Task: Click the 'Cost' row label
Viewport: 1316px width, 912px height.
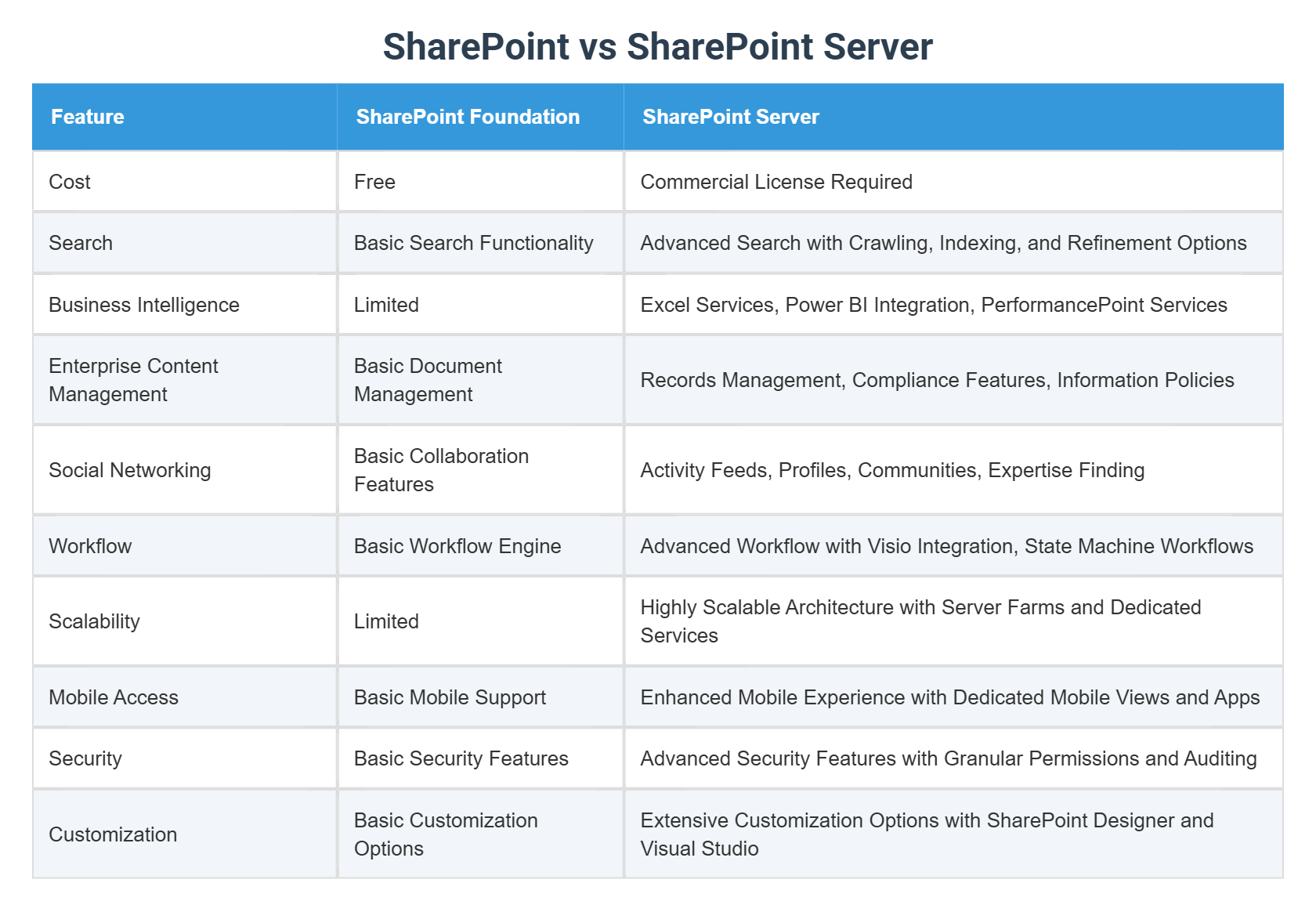Action: click(x=185, y=182)
